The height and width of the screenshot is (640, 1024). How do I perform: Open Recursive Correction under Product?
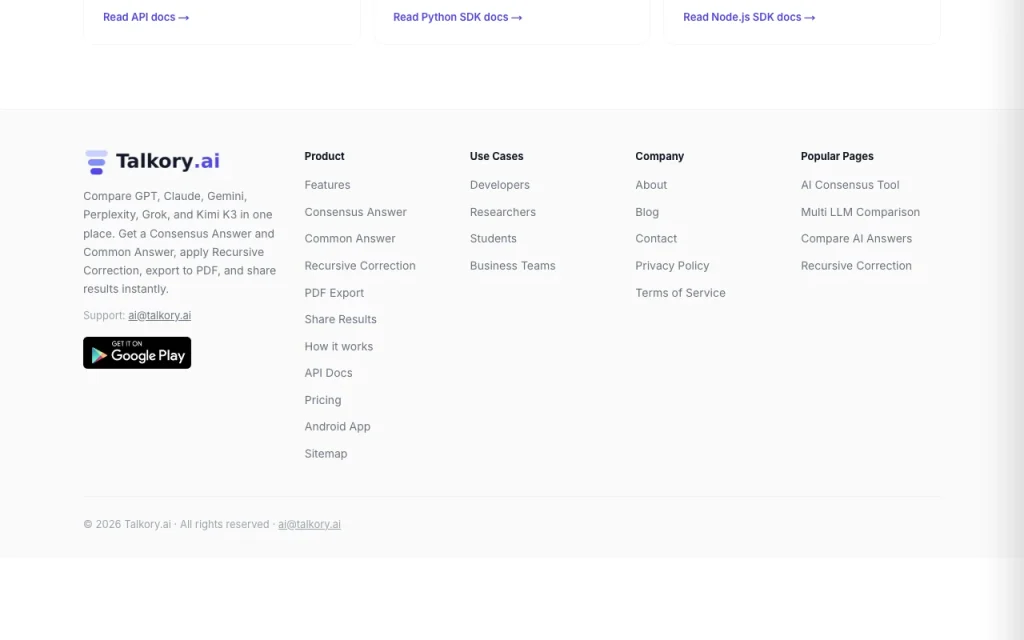point(360,266)
